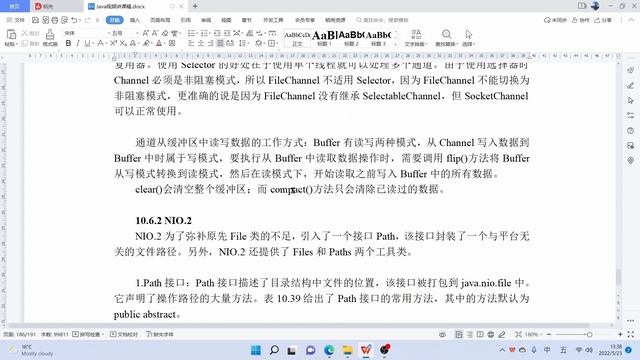Toggle strikethrough text button
This screenshot has height=360, width=640.
(x=100, y=43)
